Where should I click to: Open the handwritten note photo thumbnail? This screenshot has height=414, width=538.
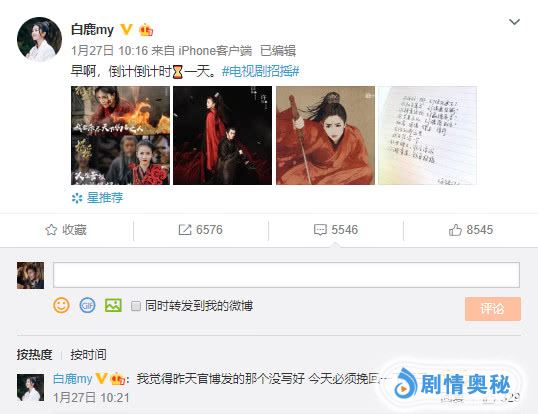(x=428, y=135)
